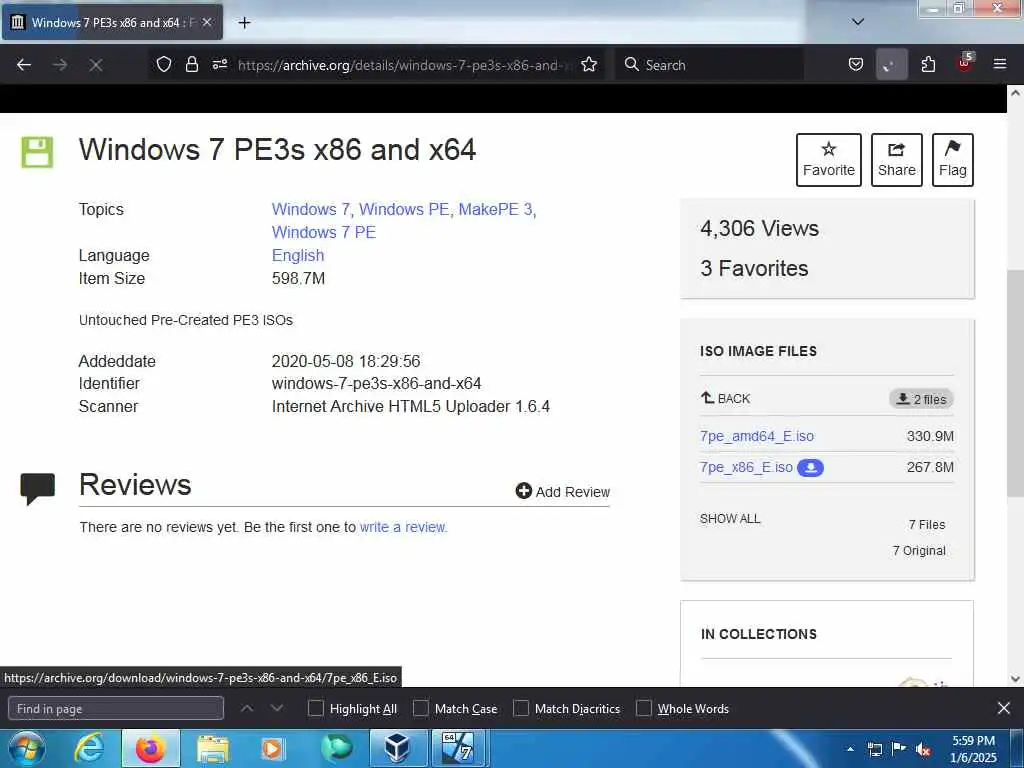Follow the write a review link
The image size is (1024, 768).
point(403,527)
